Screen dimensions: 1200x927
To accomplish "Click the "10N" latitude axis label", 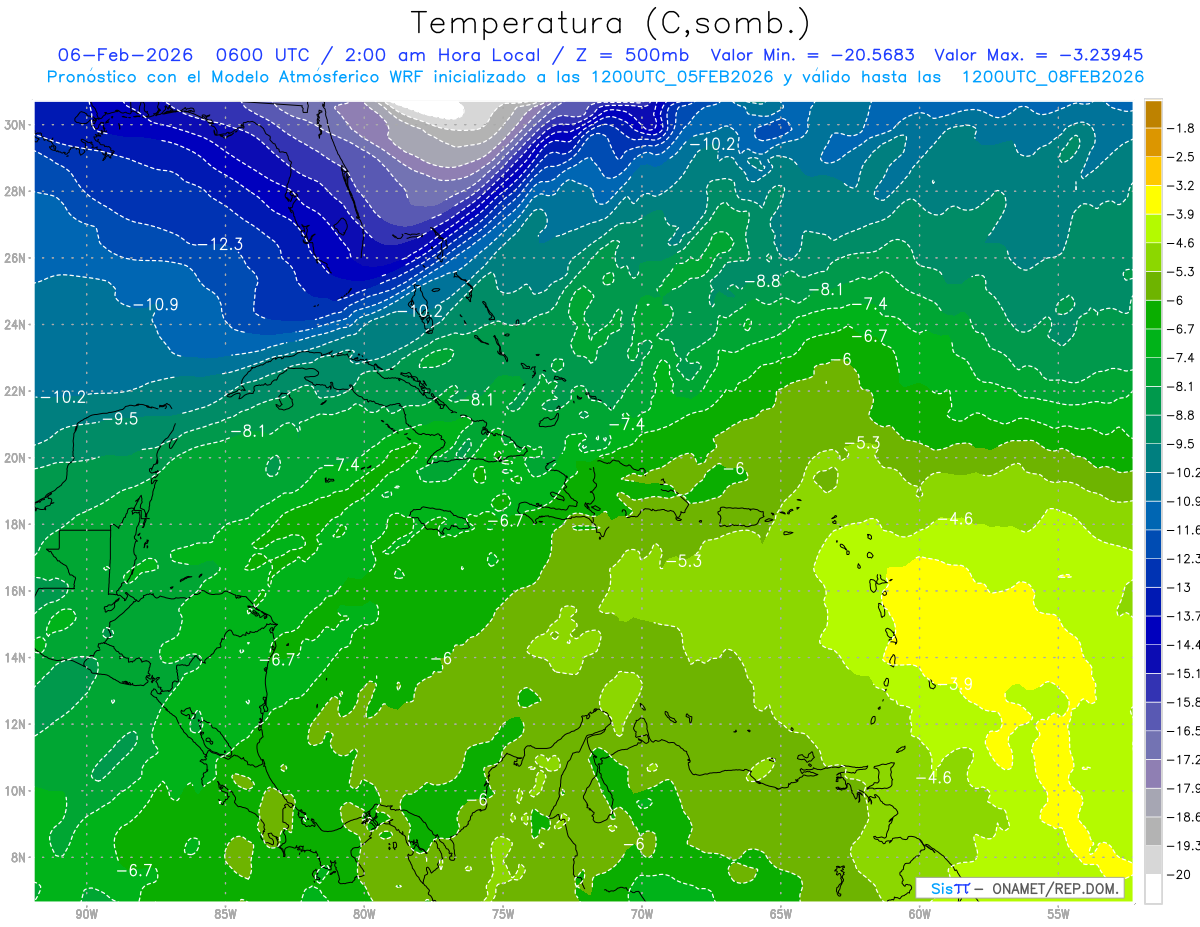I will point(16,791).
